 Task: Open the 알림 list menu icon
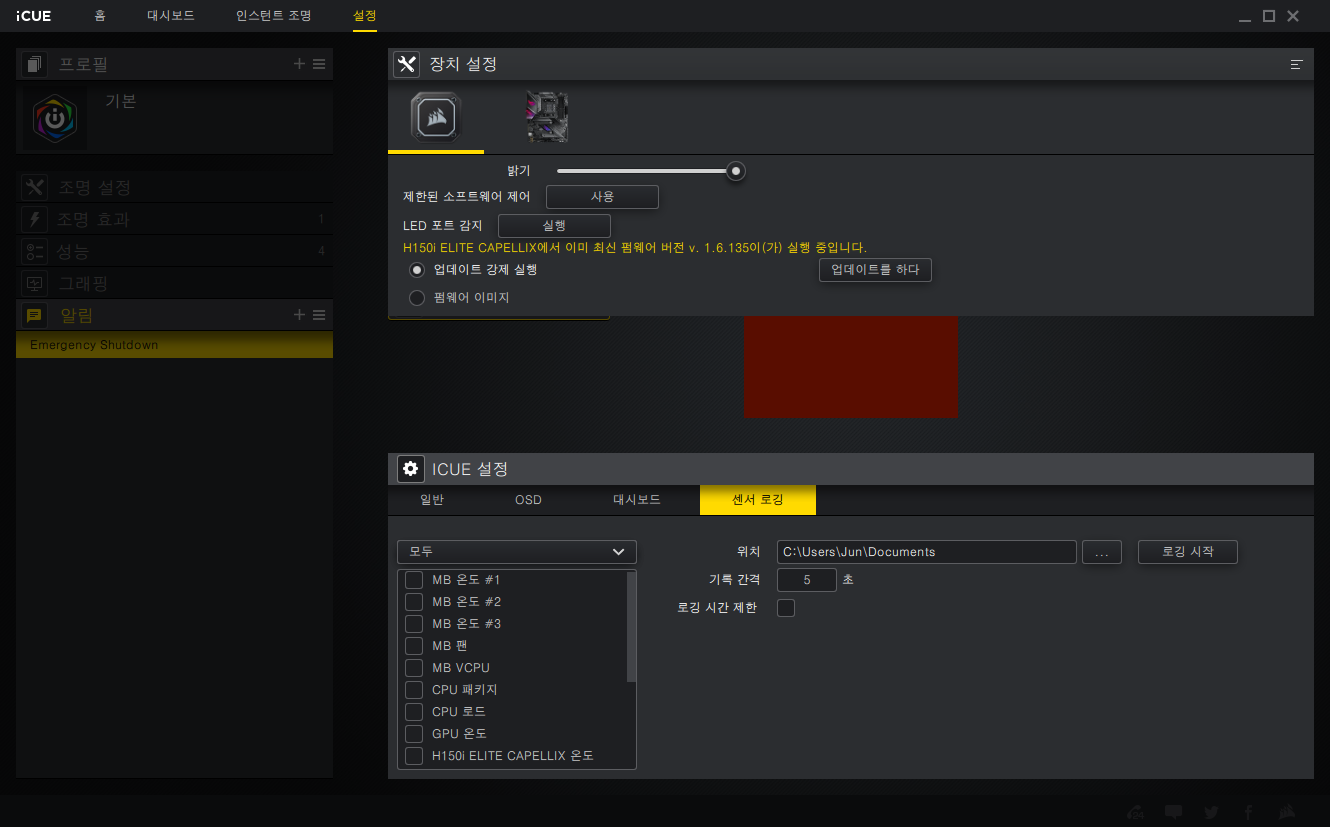(319, 315)
